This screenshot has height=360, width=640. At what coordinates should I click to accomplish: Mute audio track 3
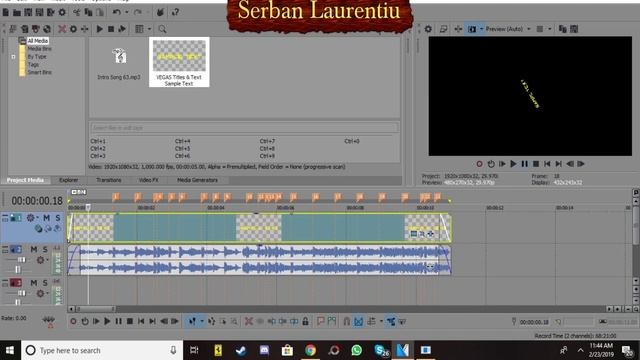[x=33, y=282]
